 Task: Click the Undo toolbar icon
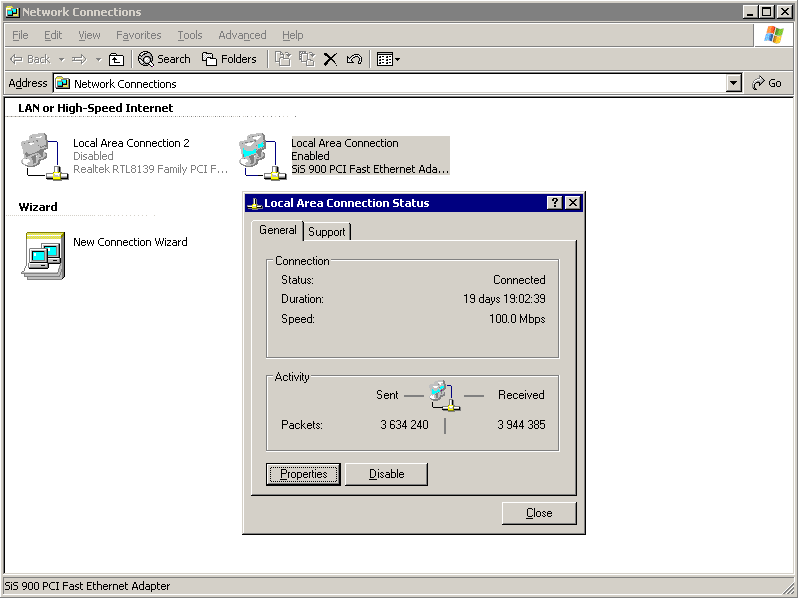click(x=354, y=59)
